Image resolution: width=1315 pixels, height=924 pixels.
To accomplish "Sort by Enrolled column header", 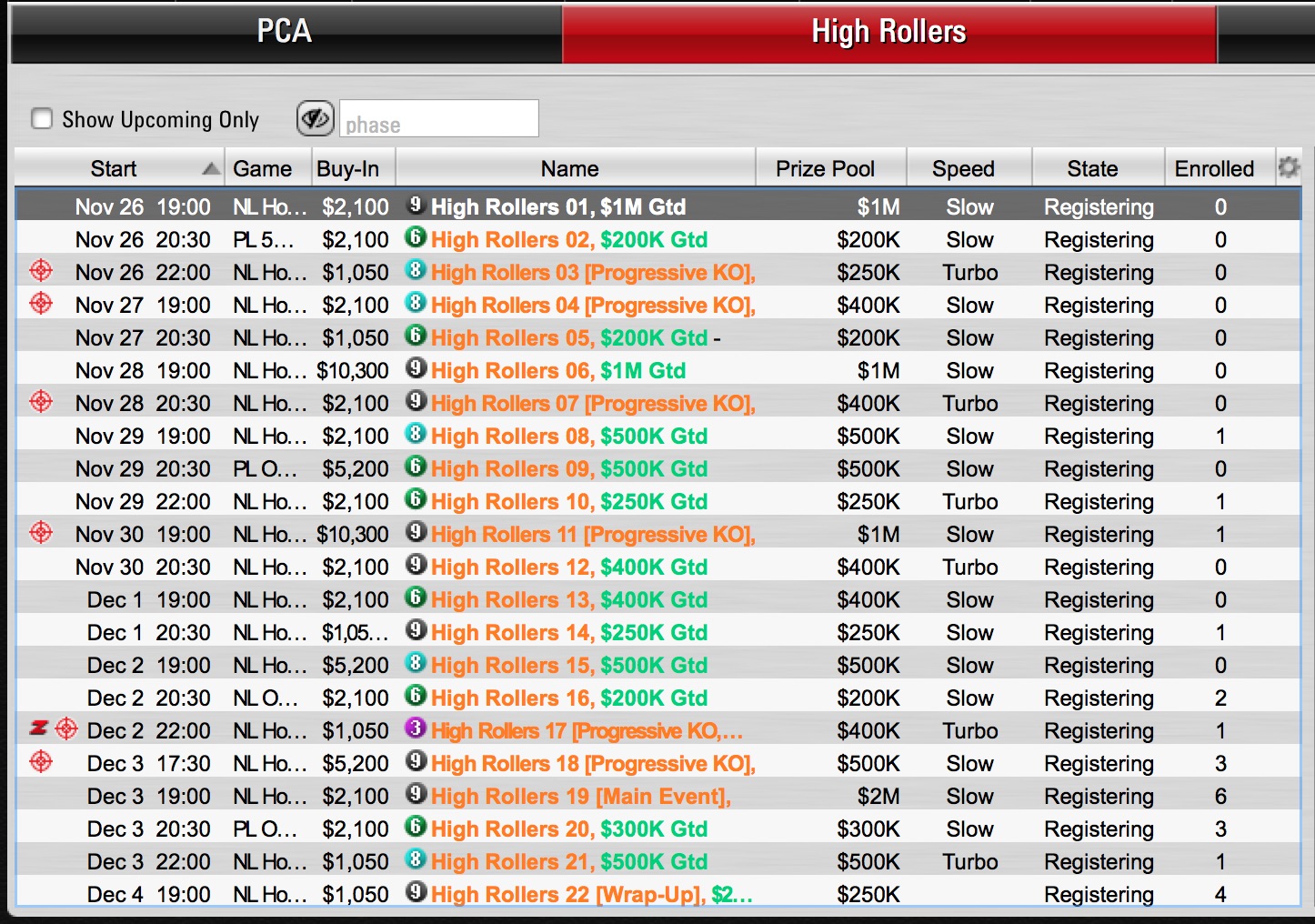I will (x=1220, y=168).
